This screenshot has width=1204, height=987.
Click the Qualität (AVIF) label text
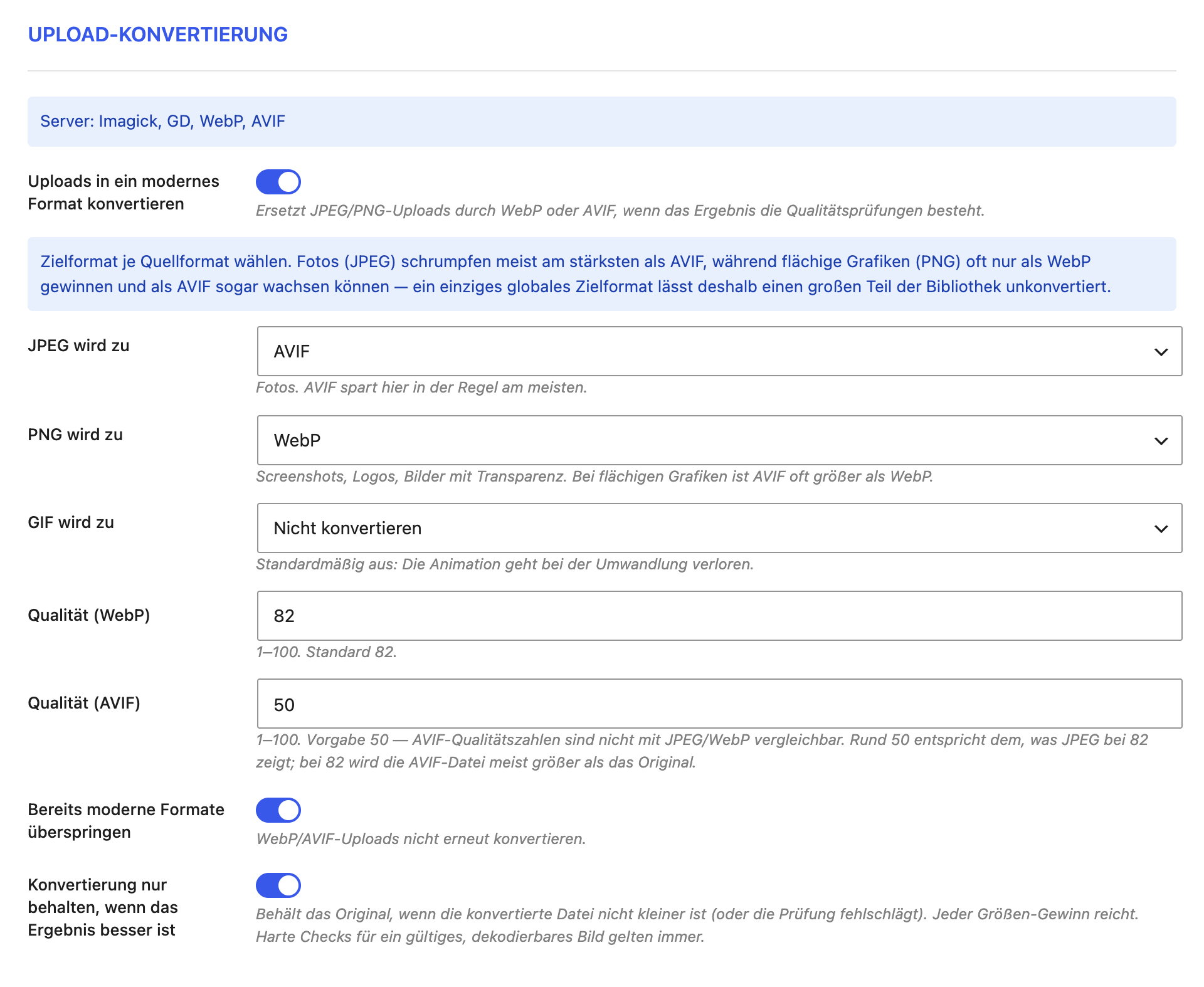(x=84, y=703)
